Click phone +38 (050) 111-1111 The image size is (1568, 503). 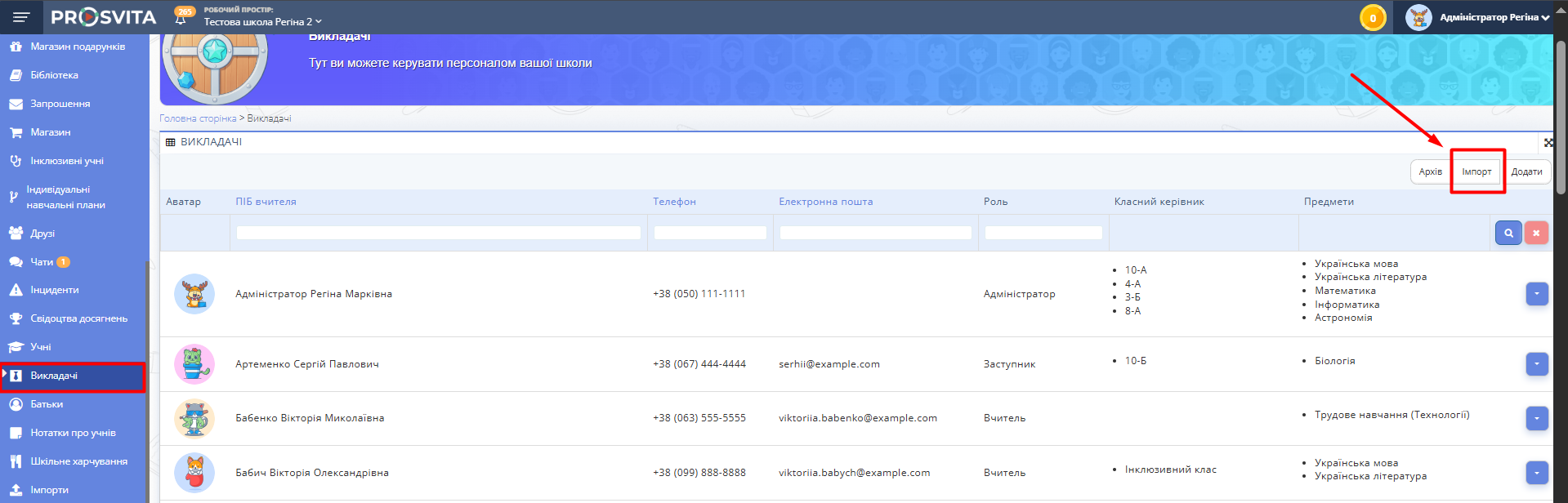click(x=699, y=294)
